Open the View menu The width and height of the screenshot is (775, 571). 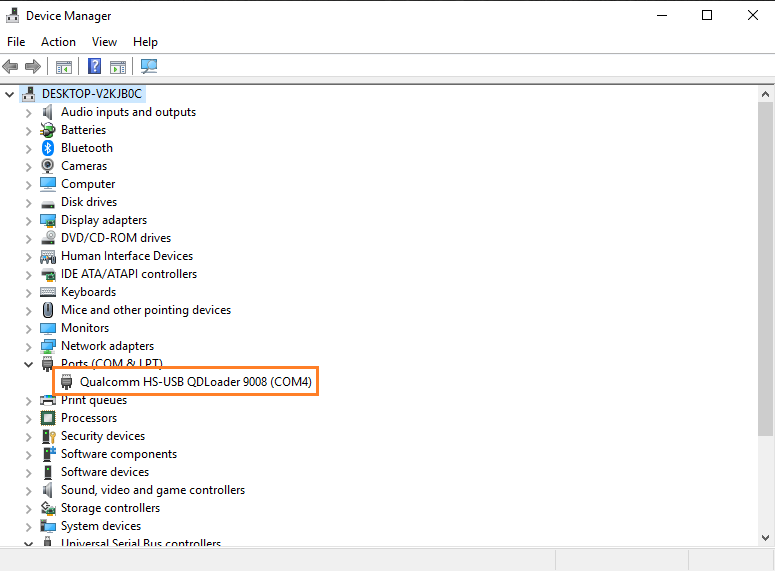(x=104, y=42)
